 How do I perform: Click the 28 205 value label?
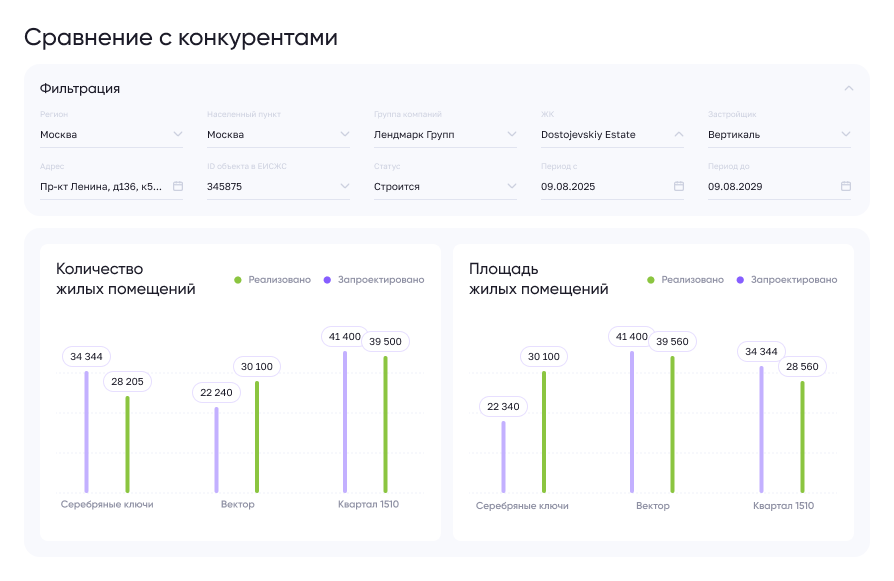coord(127,381)
